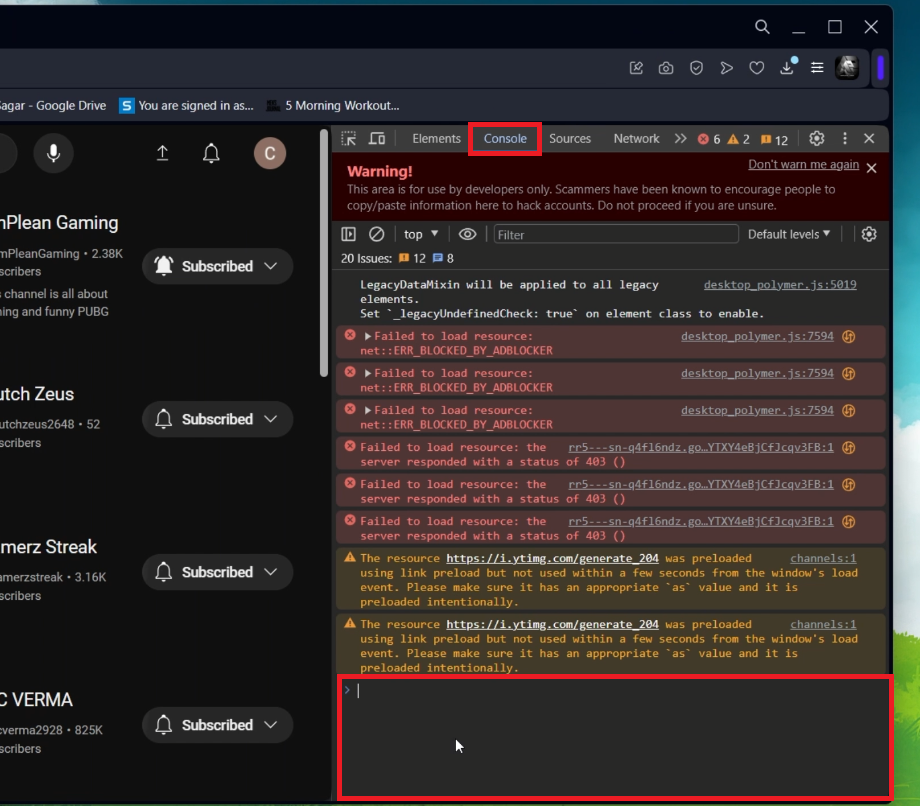Open the browser downloads icon
Screen dimensions: 920x806
[788, 68]
